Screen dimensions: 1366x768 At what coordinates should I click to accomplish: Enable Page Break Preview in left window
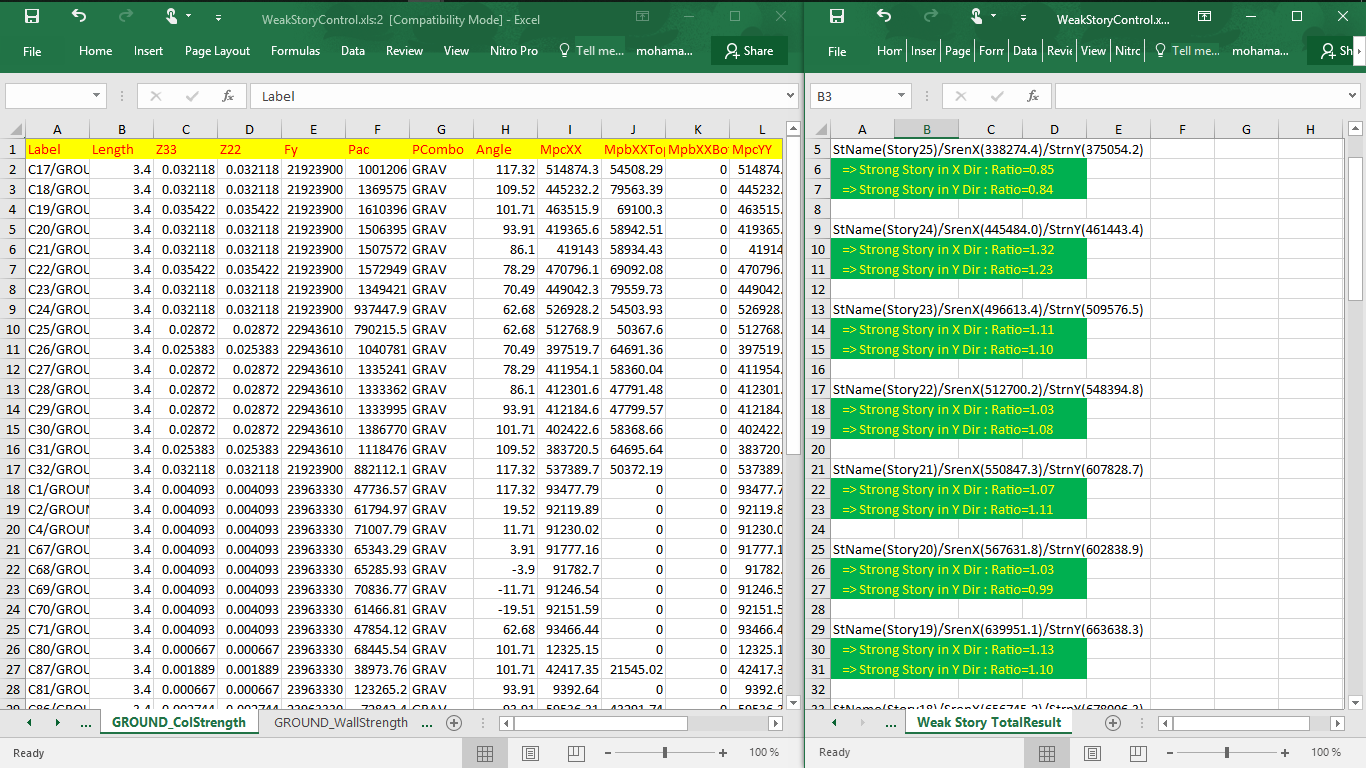(x=576, y=752)
